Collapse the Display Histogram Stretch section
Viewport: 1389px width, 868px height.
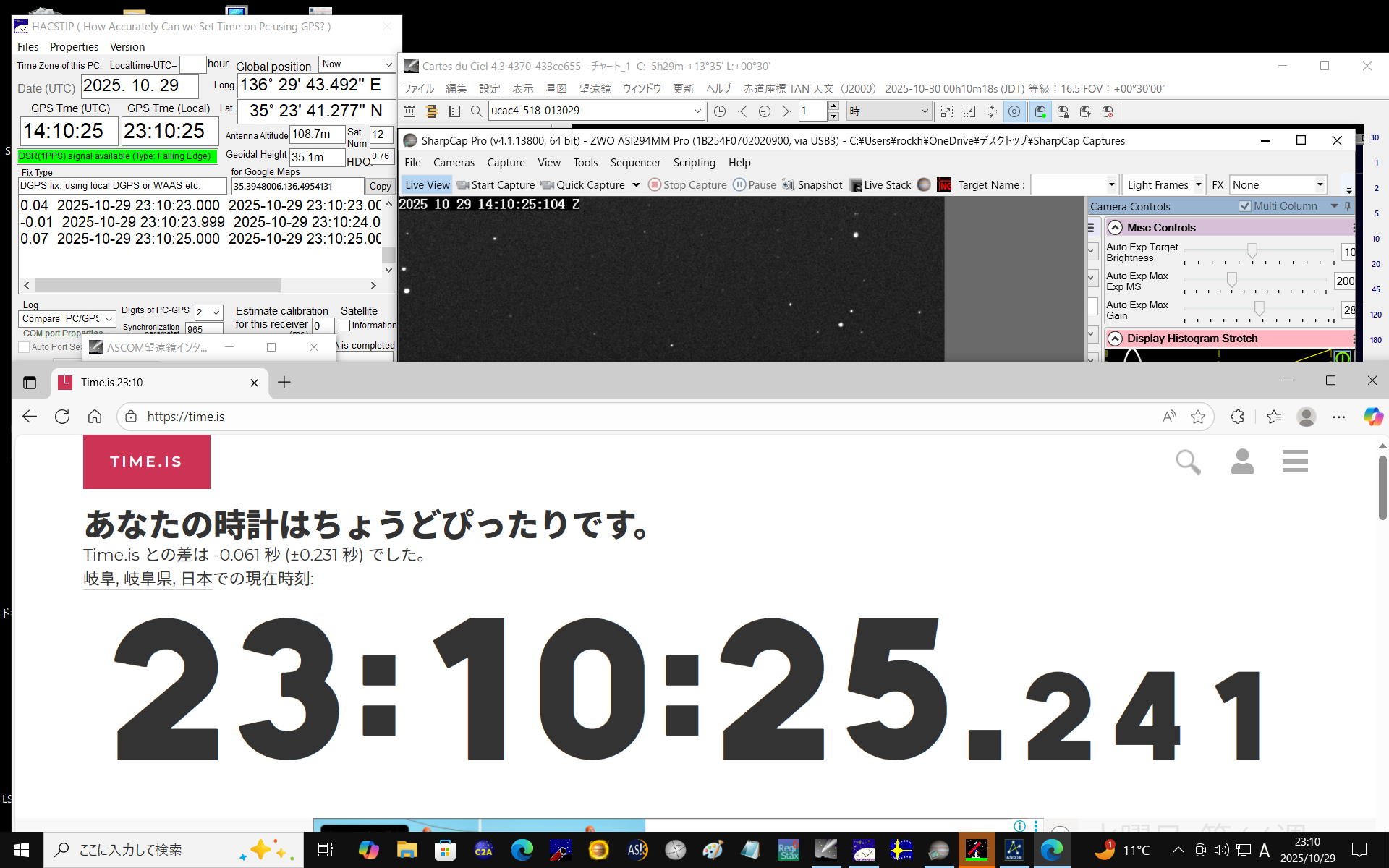click(1116, 339)
